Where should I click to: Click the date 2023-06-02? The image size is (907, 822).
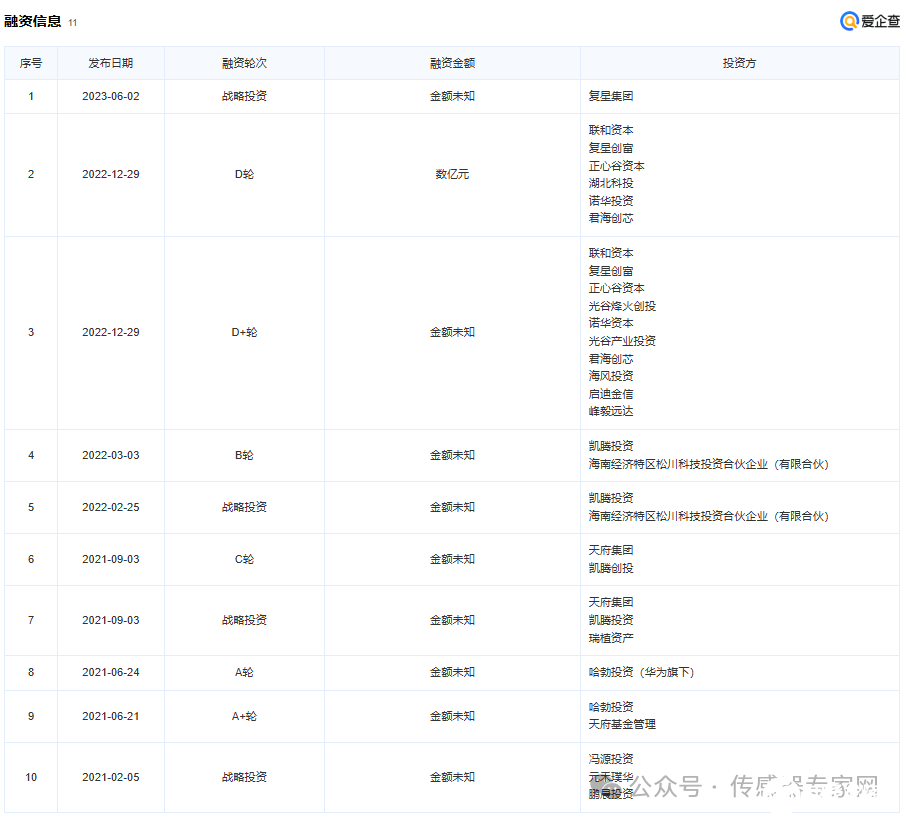(110, 96)
